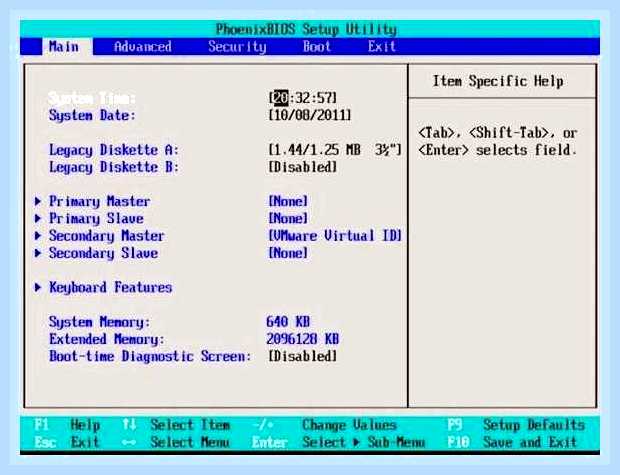Open the Security menu tab
Image resolution: width=620 pixels, height=475 pixels.
click(x=237, y=47)
